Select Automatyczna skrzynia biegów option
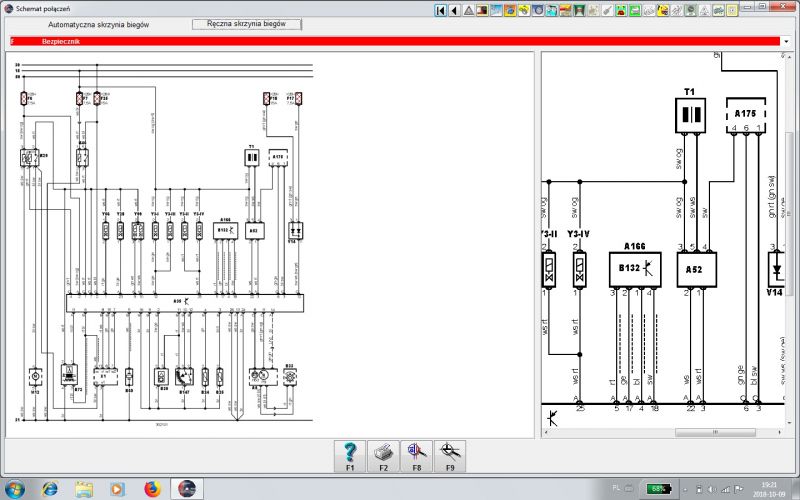This screenshot has height=500, width=800. (x=98, y=24)
